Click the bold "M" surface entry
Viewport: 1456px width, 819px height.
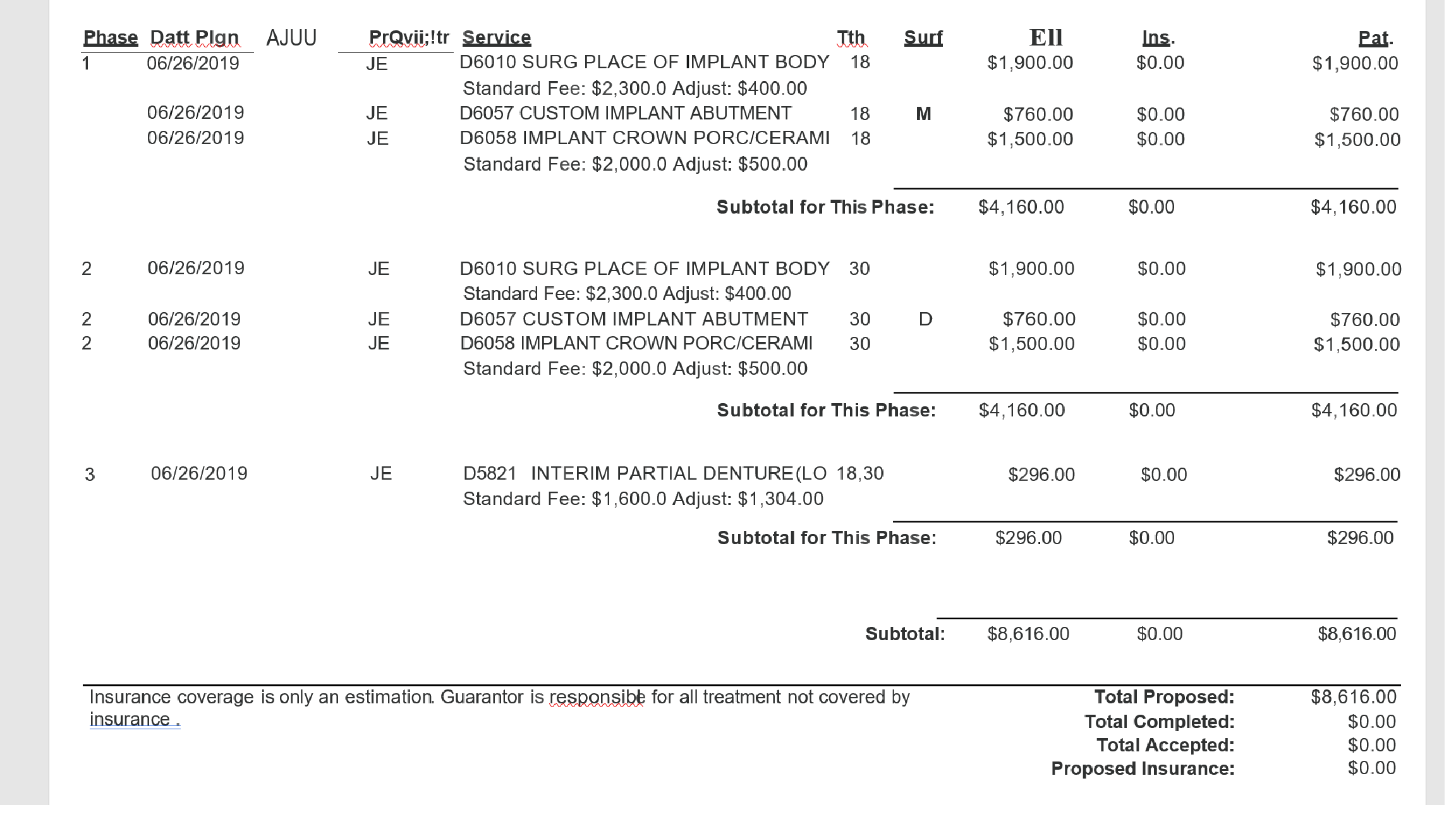pyautogui.click(x=923, y=114)
